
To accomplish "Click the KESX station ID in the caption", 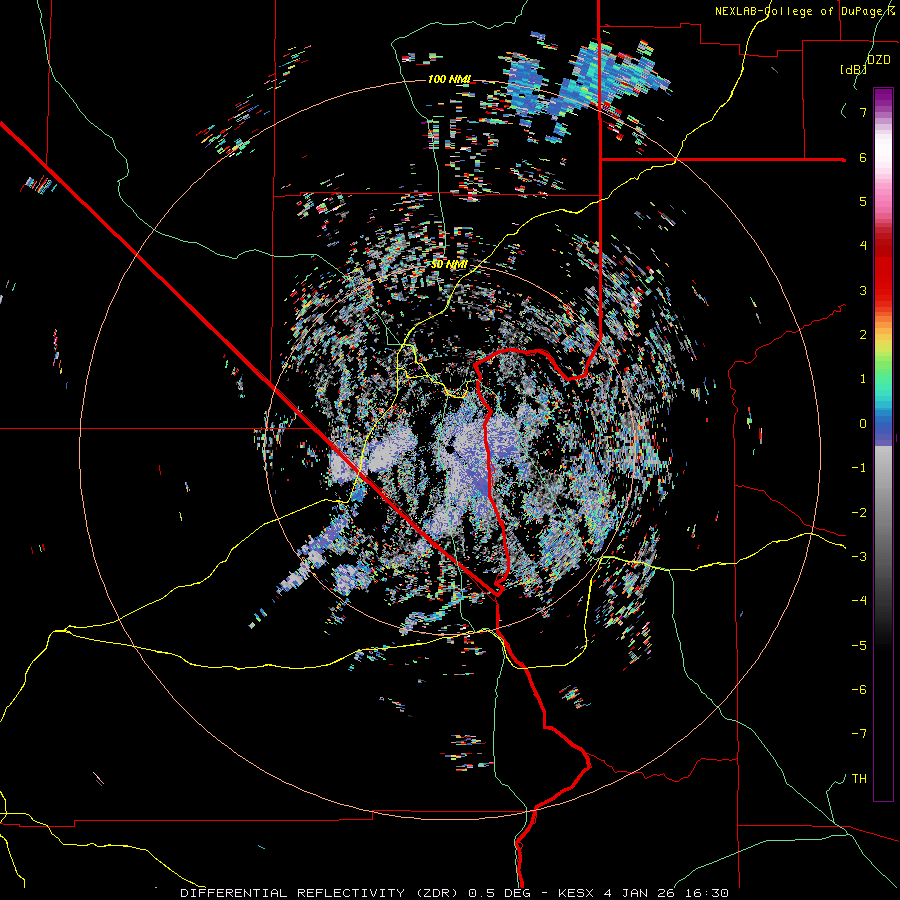I will [578, 893].
